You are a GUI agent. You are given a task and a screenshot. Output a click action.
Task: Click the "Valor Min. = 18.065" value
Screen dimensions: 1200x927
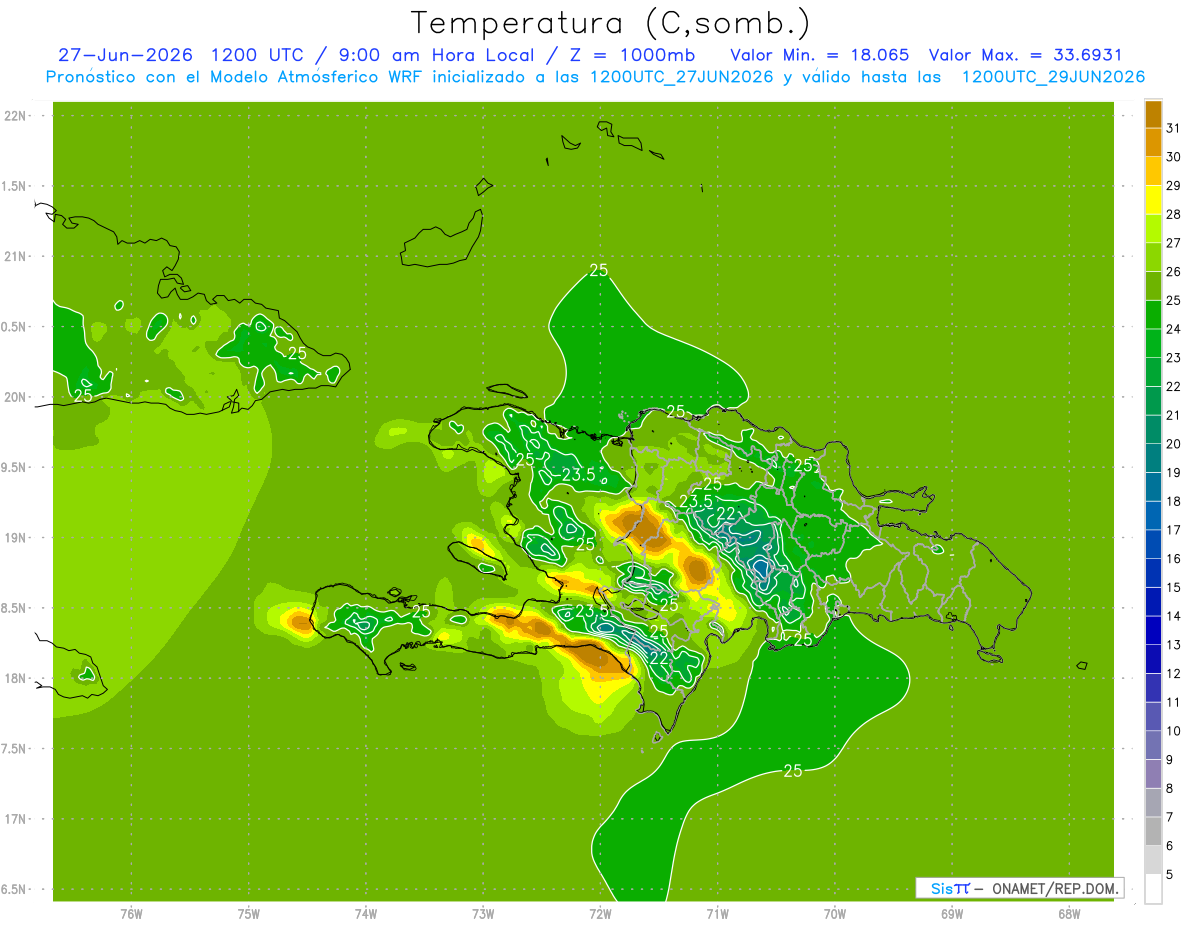(x=820, y=55)
